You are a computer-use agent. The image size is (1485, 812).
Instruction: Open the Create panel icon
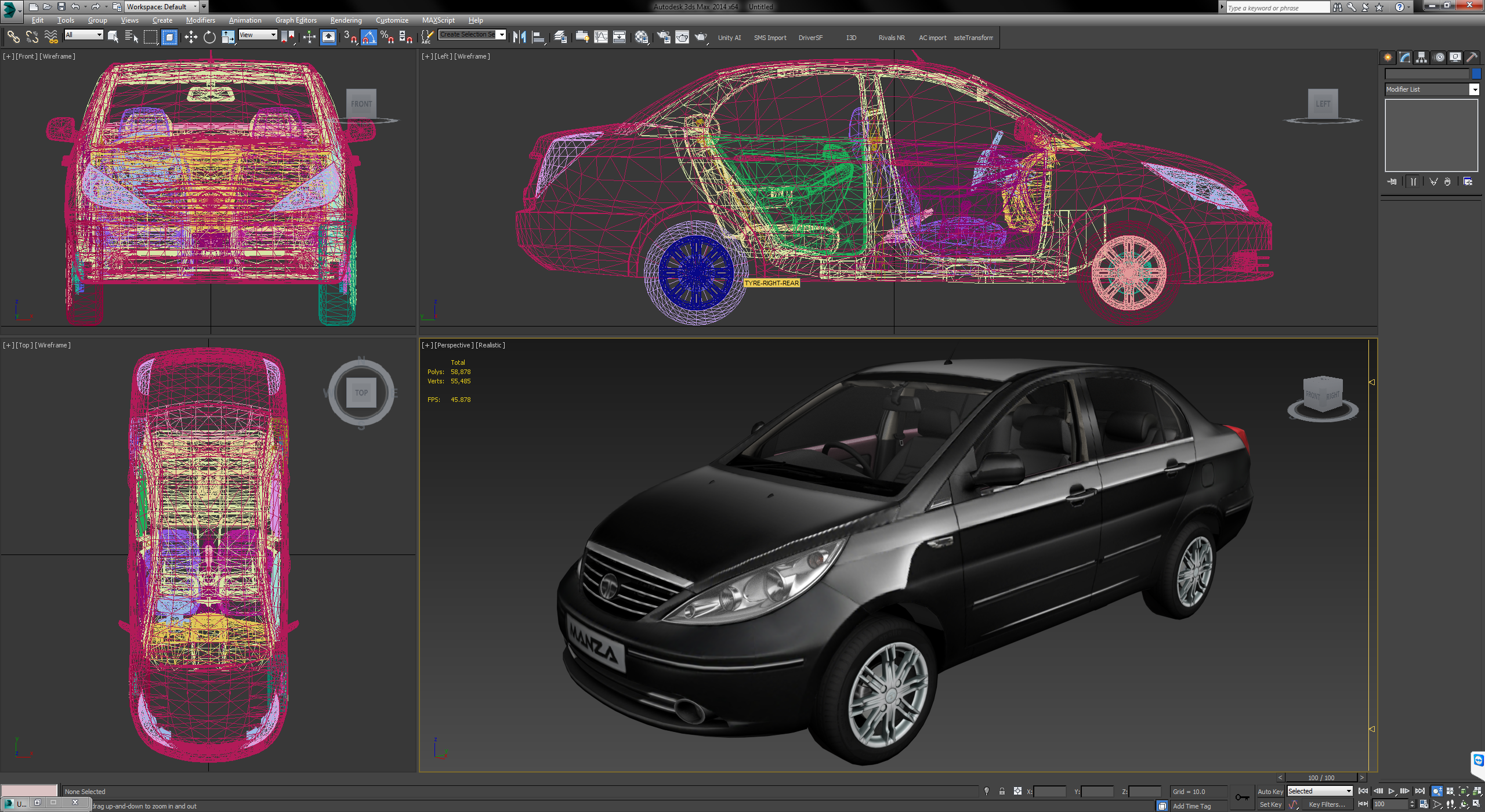[x=1388, y=57]
